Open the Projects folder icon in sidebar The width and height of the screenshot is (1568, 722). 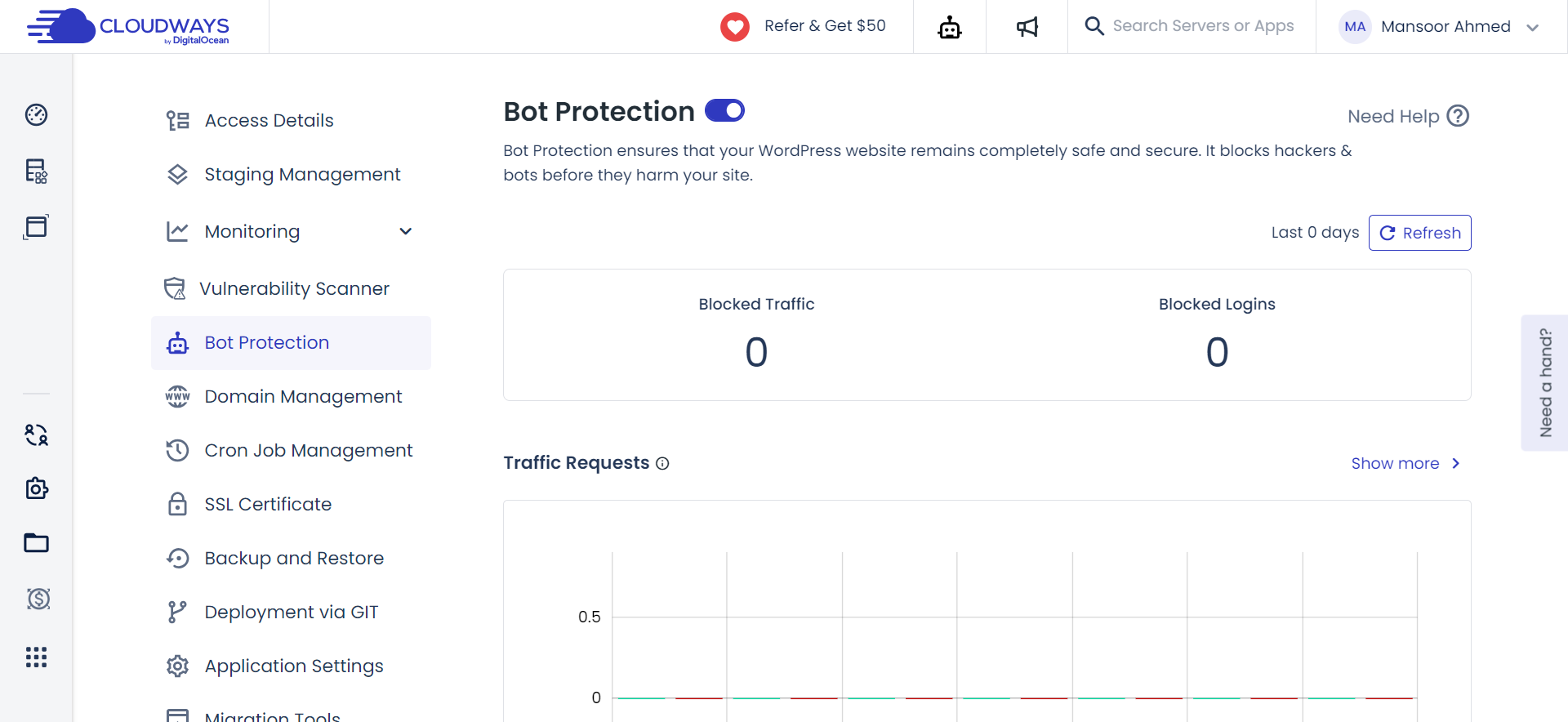(36, 543)
